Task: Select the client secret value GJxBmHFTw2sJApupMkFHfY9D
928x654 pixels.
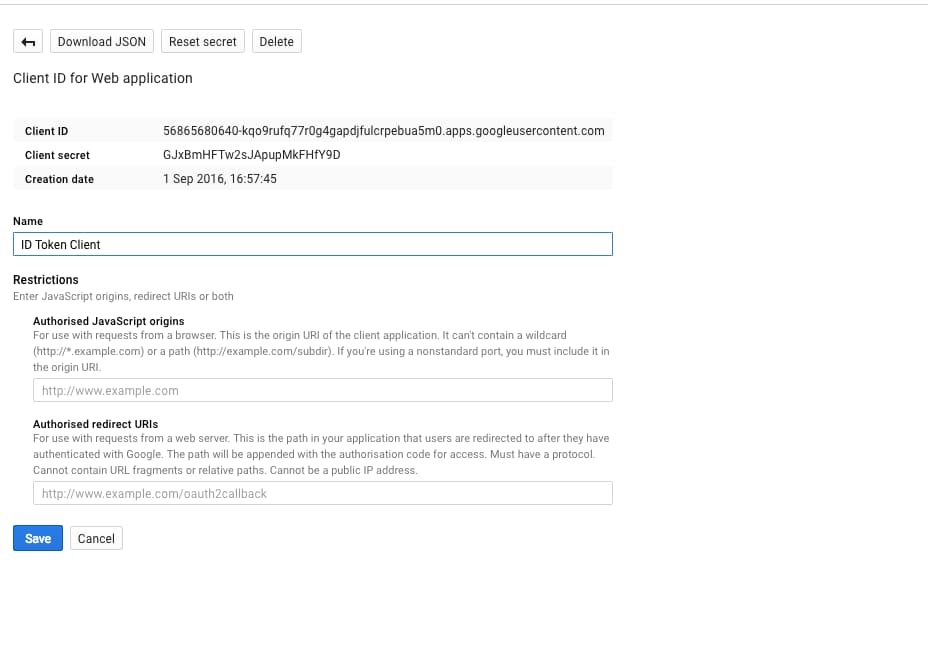Action: point(252,155)
